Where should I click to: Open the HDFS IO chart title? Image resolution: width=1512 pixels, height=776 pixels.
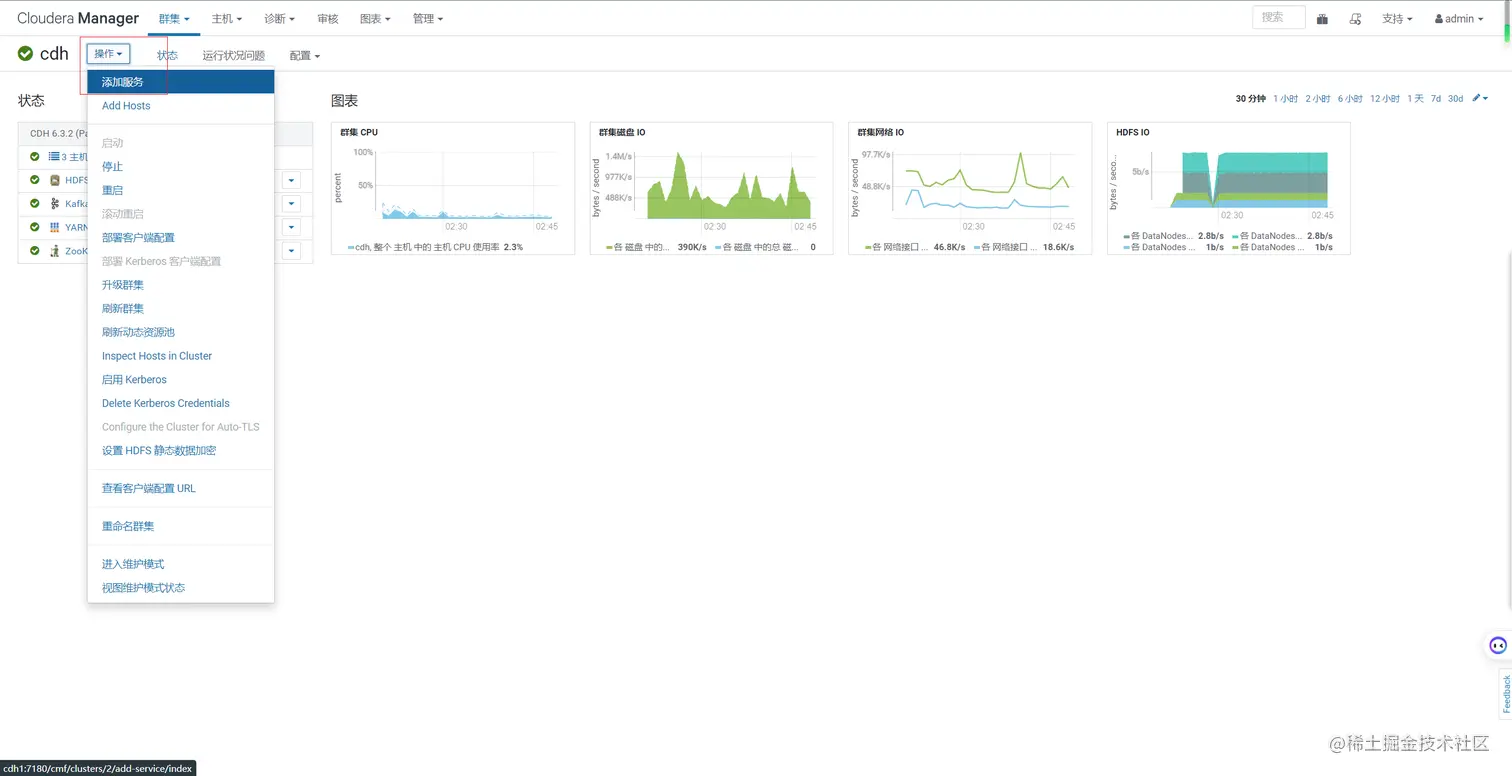coord(1132,132)
